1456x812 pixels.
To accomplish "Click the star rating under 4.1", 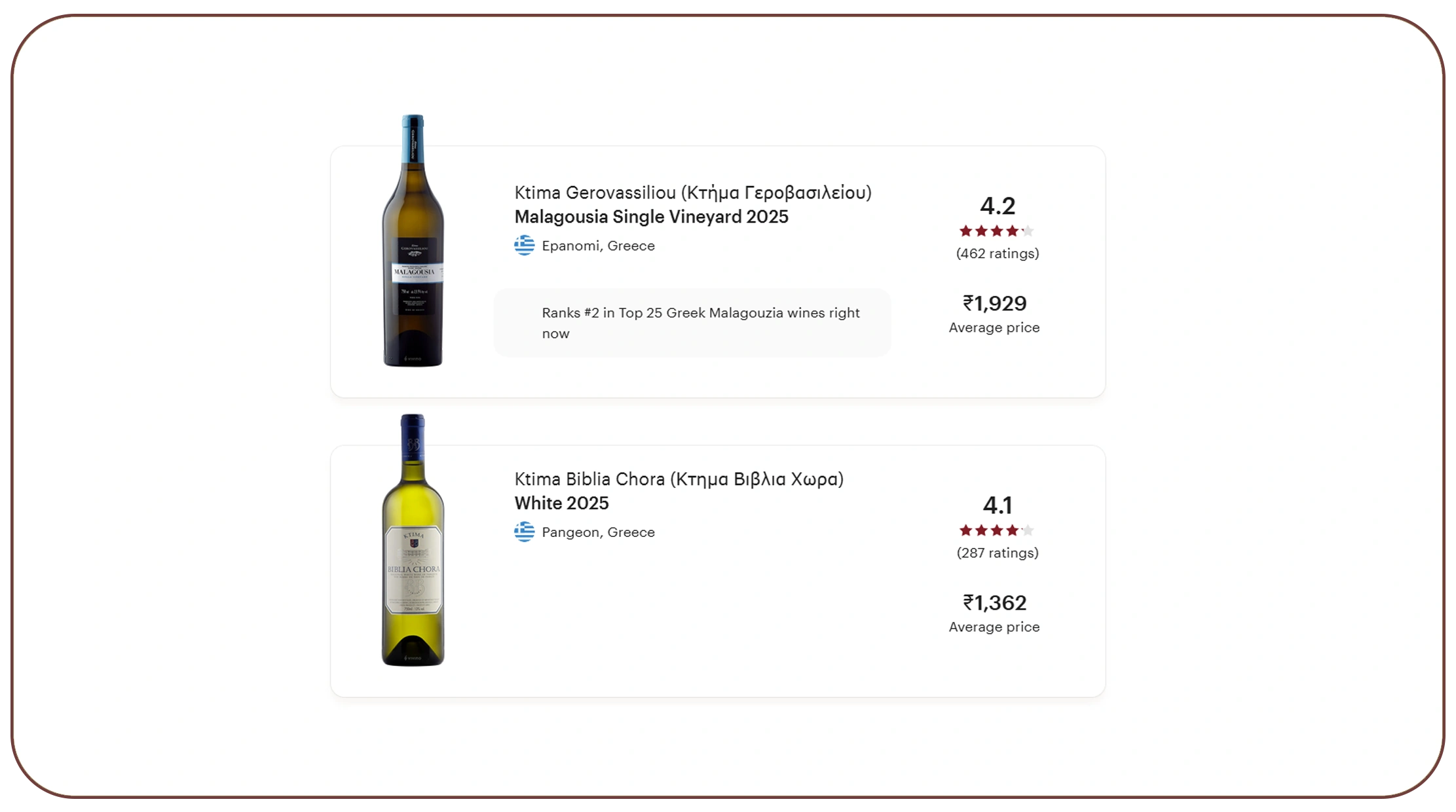I will pyautogui.click(x=996, y=530).
